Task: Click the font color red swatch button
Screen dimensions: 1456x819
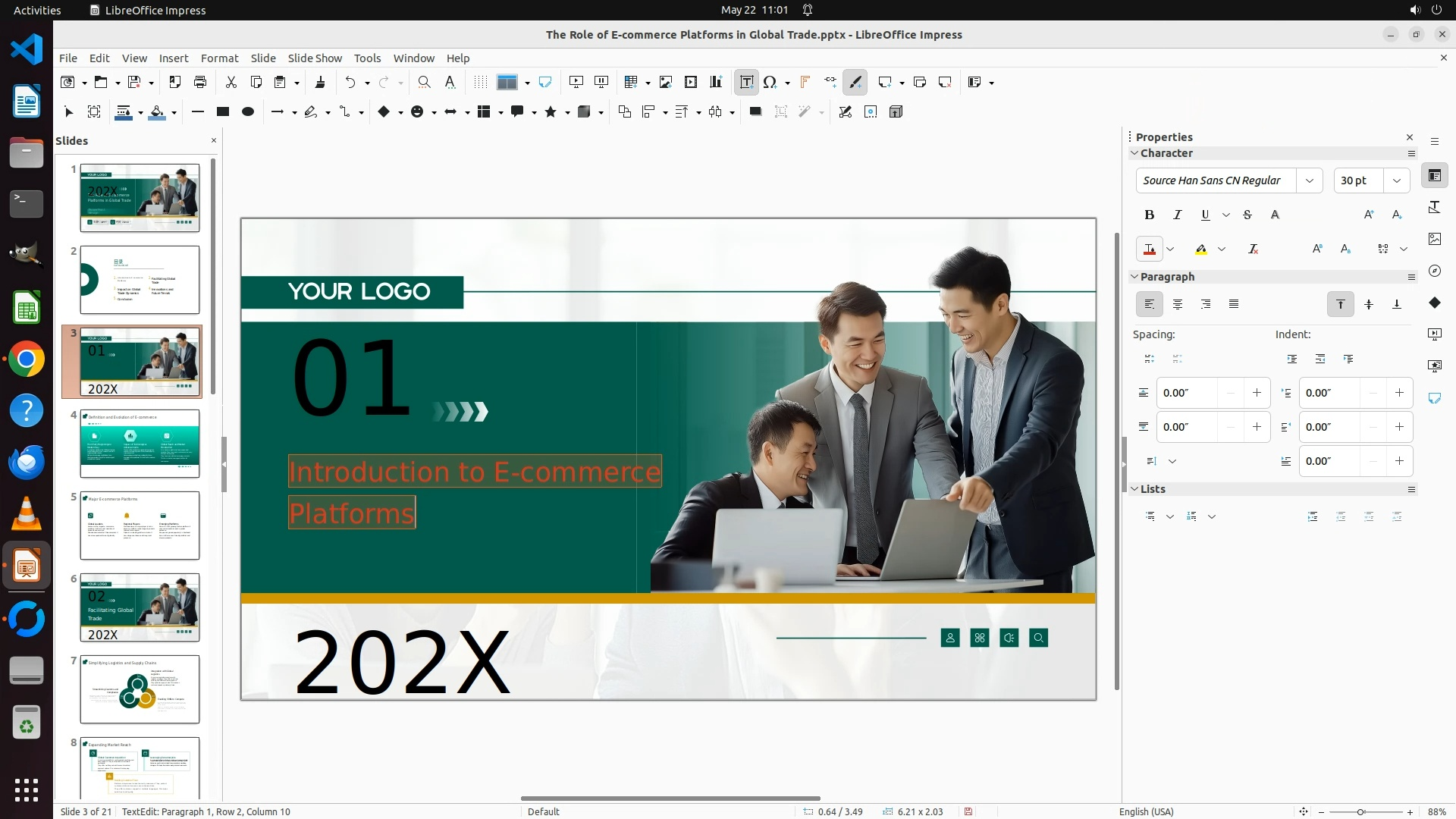Action: (x=1149, y=249)
